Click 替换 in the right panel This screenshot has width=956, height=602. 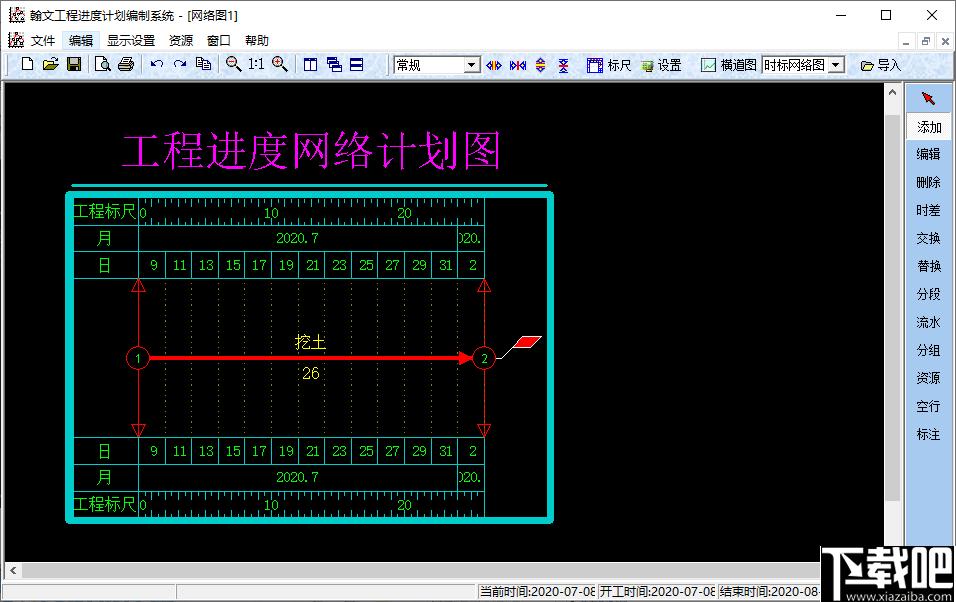(929, 266)
